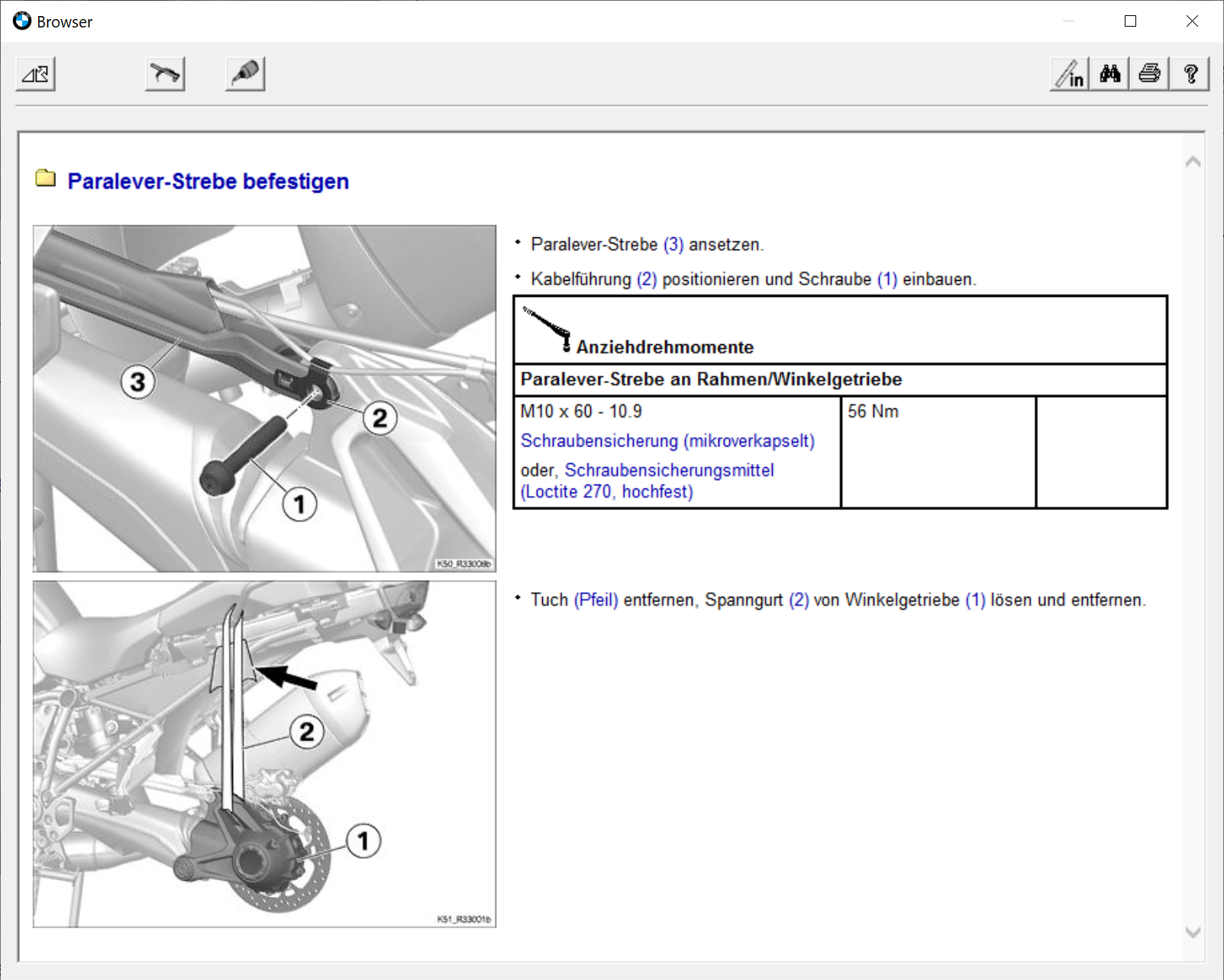Open search with the binoculars icon
Screen dimensions: 1224x980
click(1109, 74)
